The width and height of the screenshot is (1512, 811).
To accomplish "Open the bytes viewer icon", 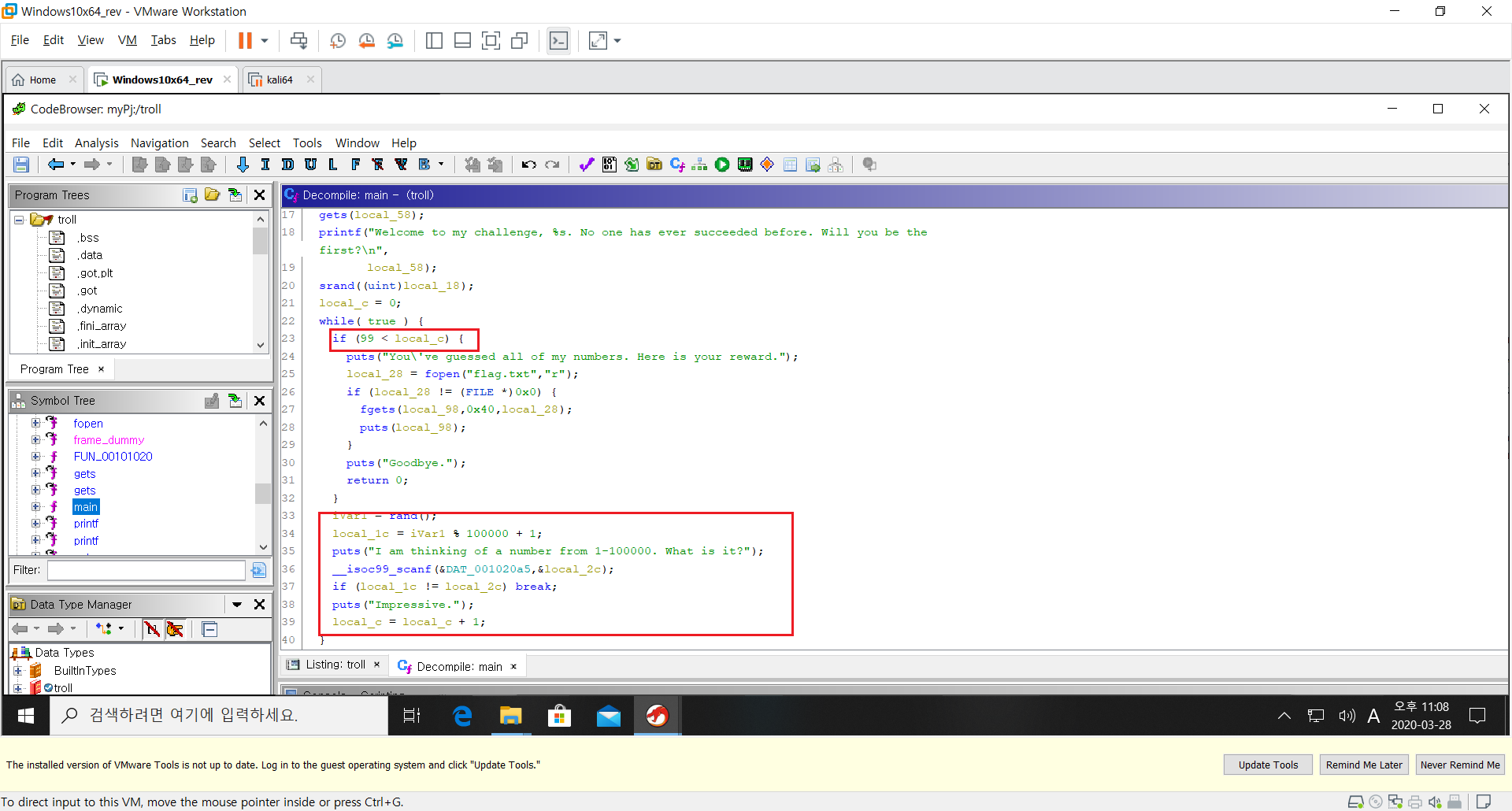I will (610, 165).
